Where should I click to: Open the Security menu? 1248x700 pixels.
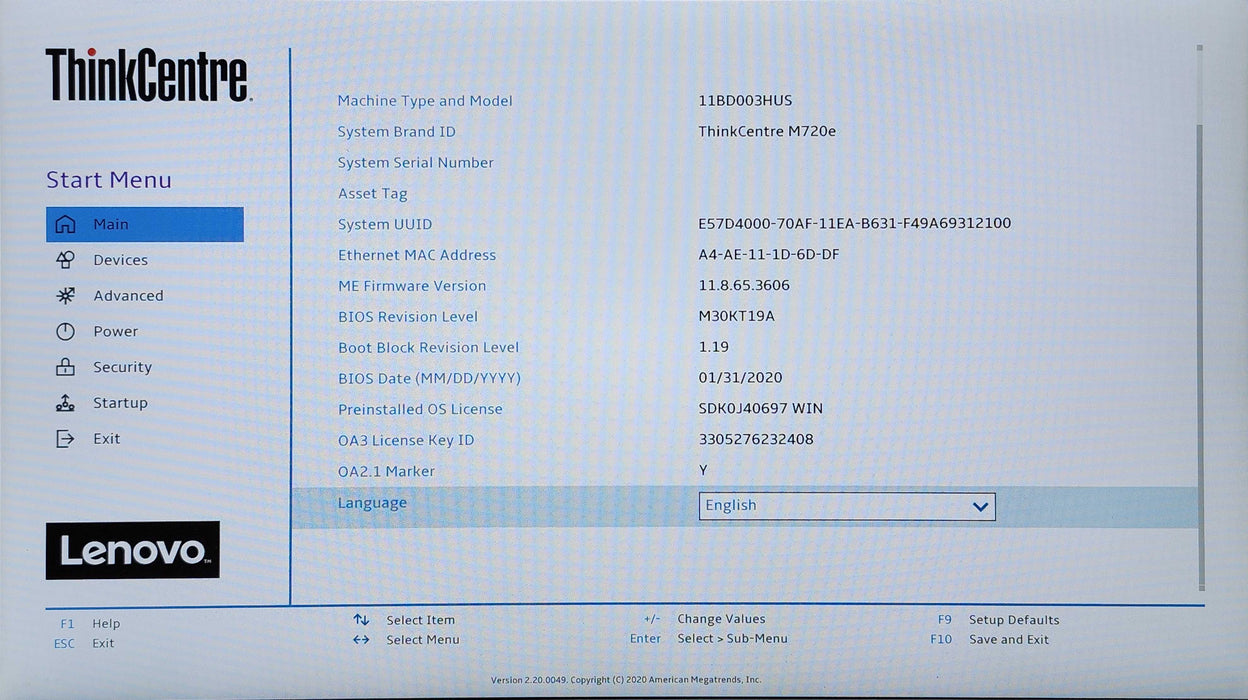(x=122, y=367)
